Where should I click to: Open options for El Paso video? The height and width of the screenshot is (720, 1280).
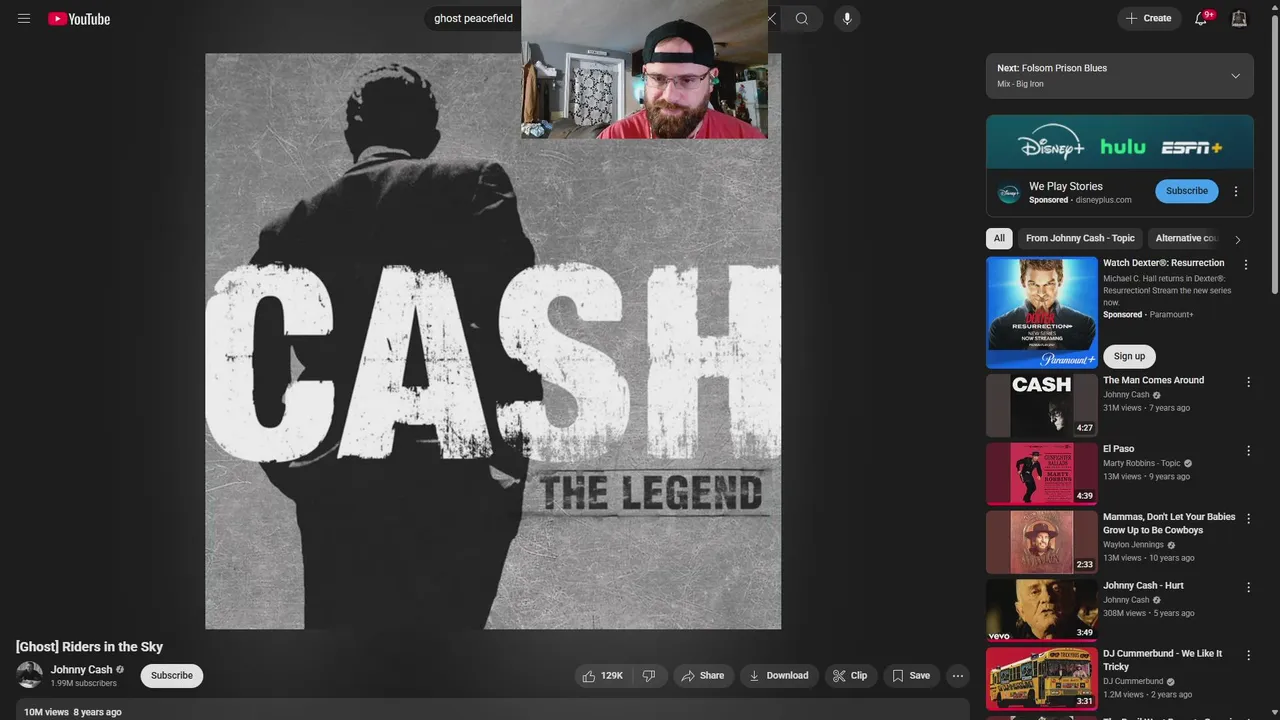pyautogui.click(x=1248, y=451)
